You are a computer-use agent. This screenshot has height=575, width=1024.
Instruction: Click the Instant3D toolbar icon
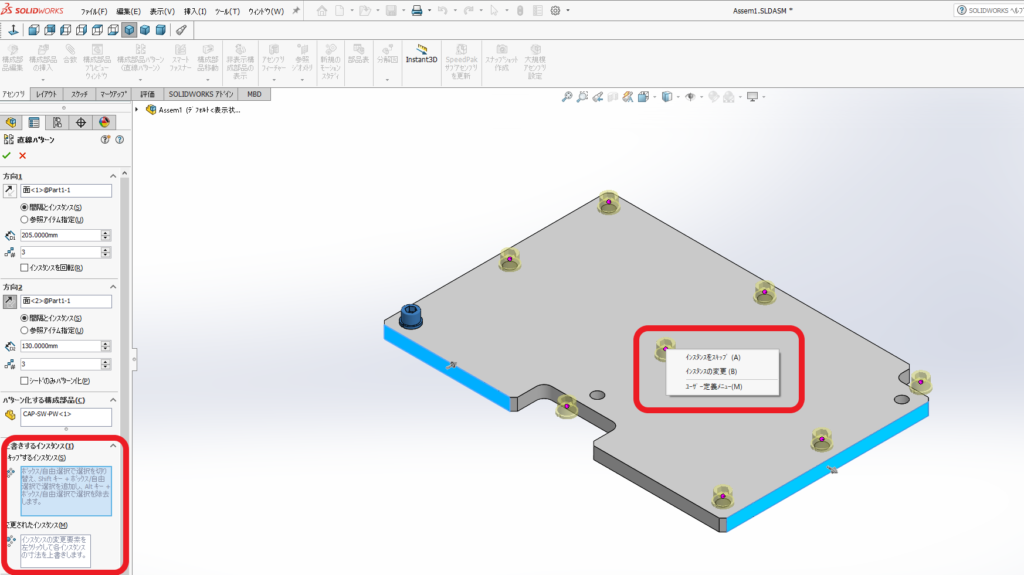tap(420, 60)
